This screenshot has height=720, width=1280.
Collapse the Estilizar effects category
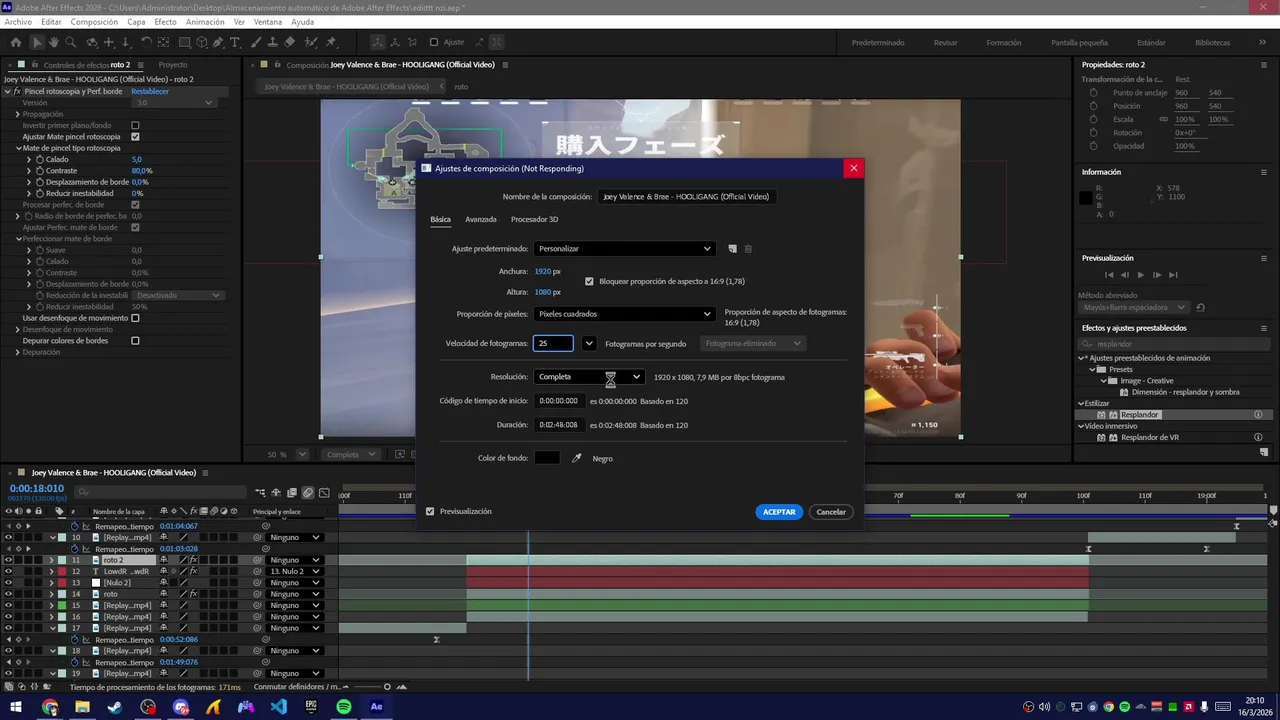point(1082,403)
